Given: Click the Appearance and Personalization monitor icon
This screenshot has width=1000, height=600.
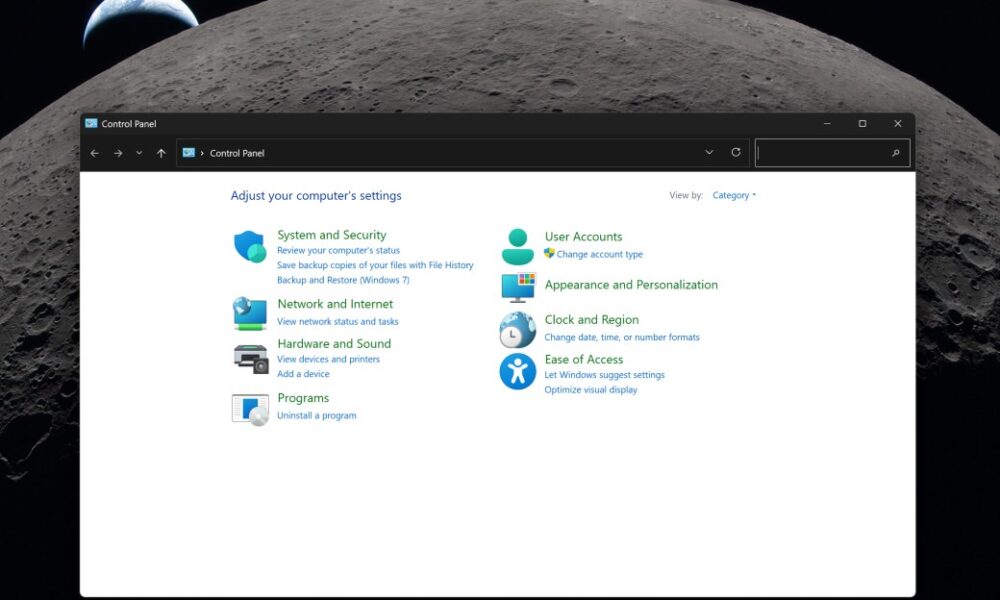Looking at the screenshot, I should (x=518, y=288).
